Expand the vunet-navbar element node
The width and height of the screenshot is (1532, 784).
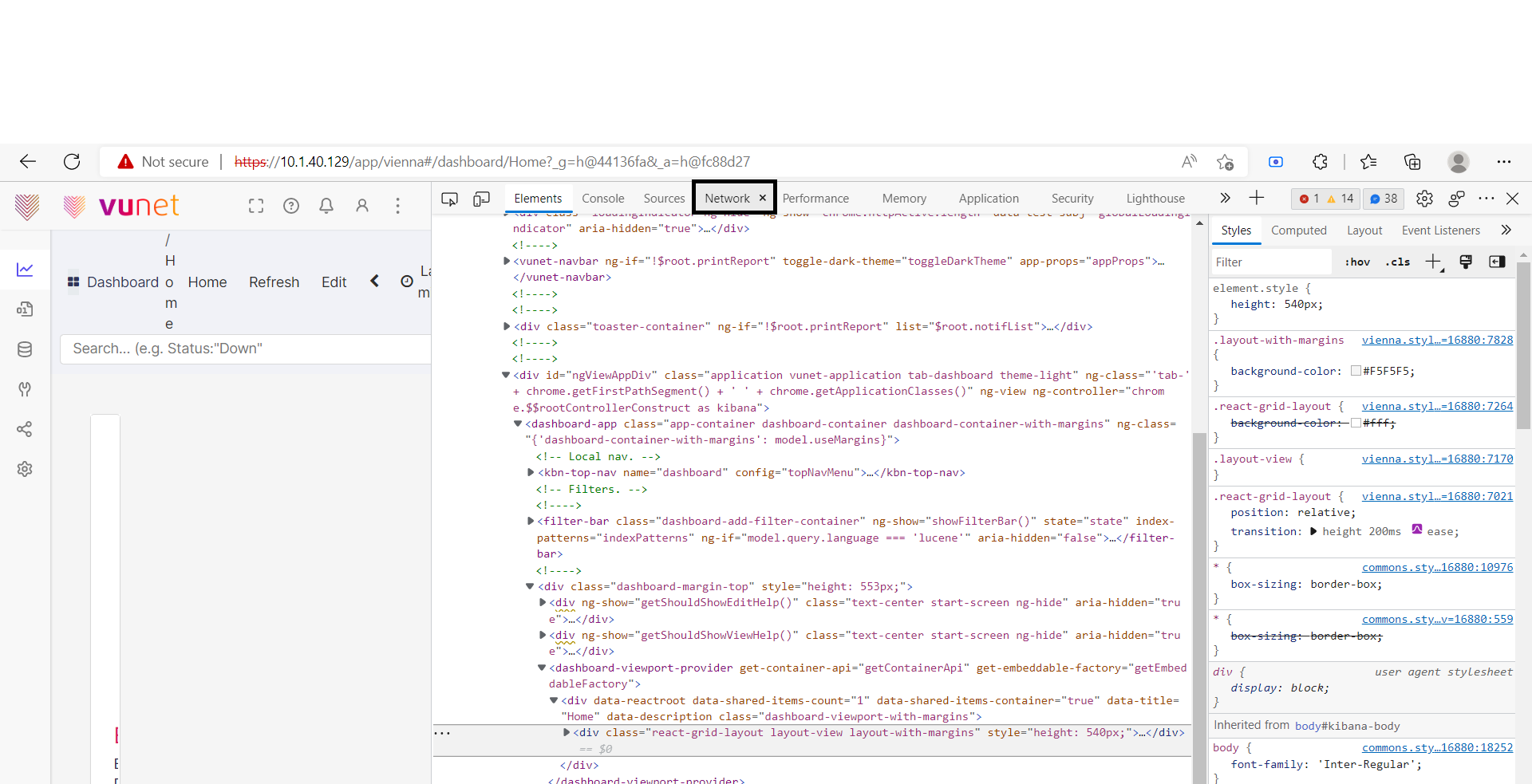click(x=507, y=261)
